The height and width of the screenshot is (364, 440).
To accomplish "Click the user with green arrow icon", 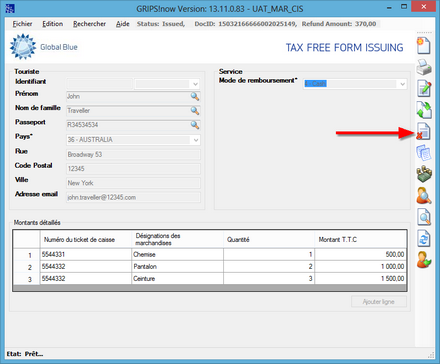I will click(424, 260).
